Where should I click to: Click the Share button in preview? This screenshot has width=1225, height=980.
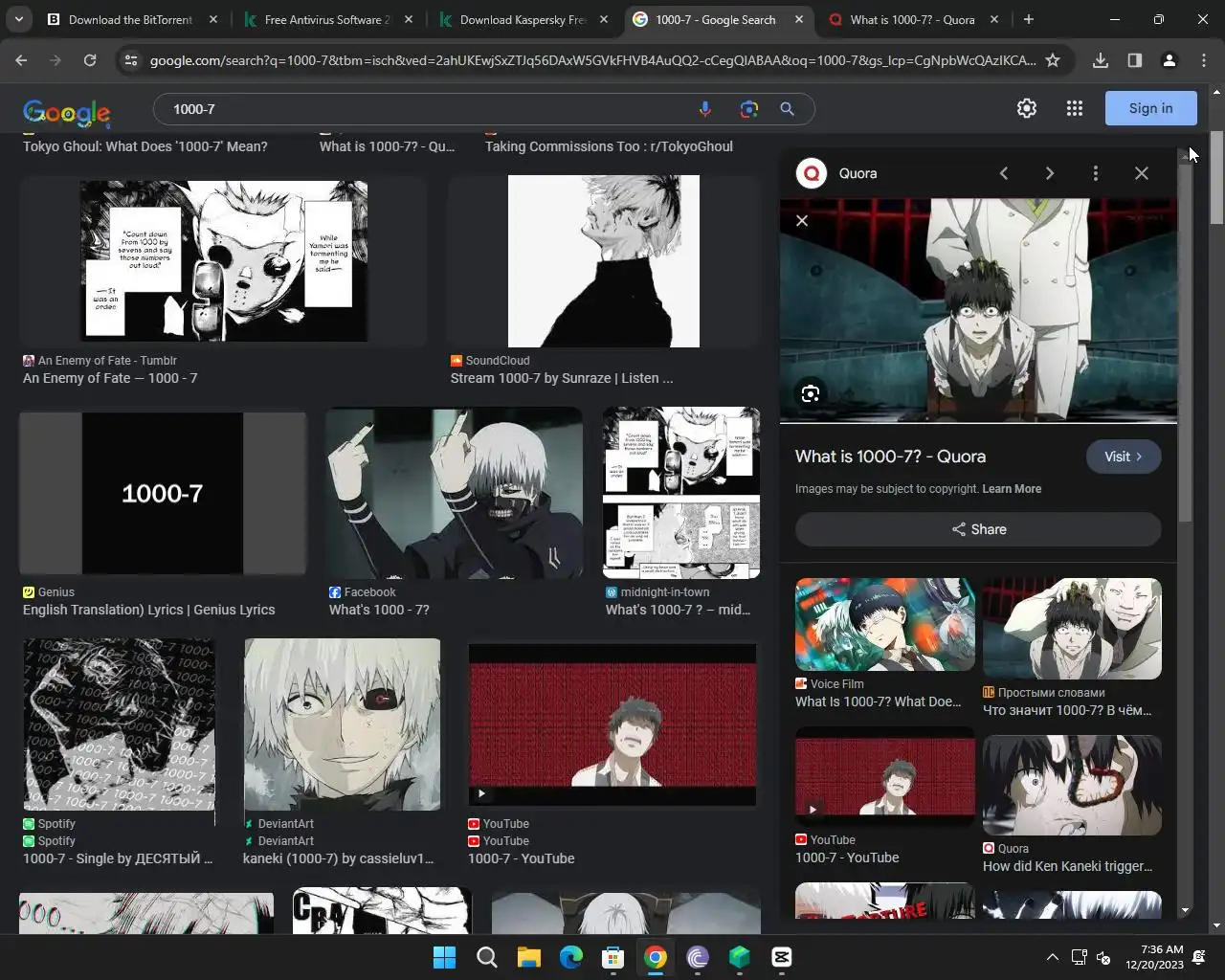point(978,529)
